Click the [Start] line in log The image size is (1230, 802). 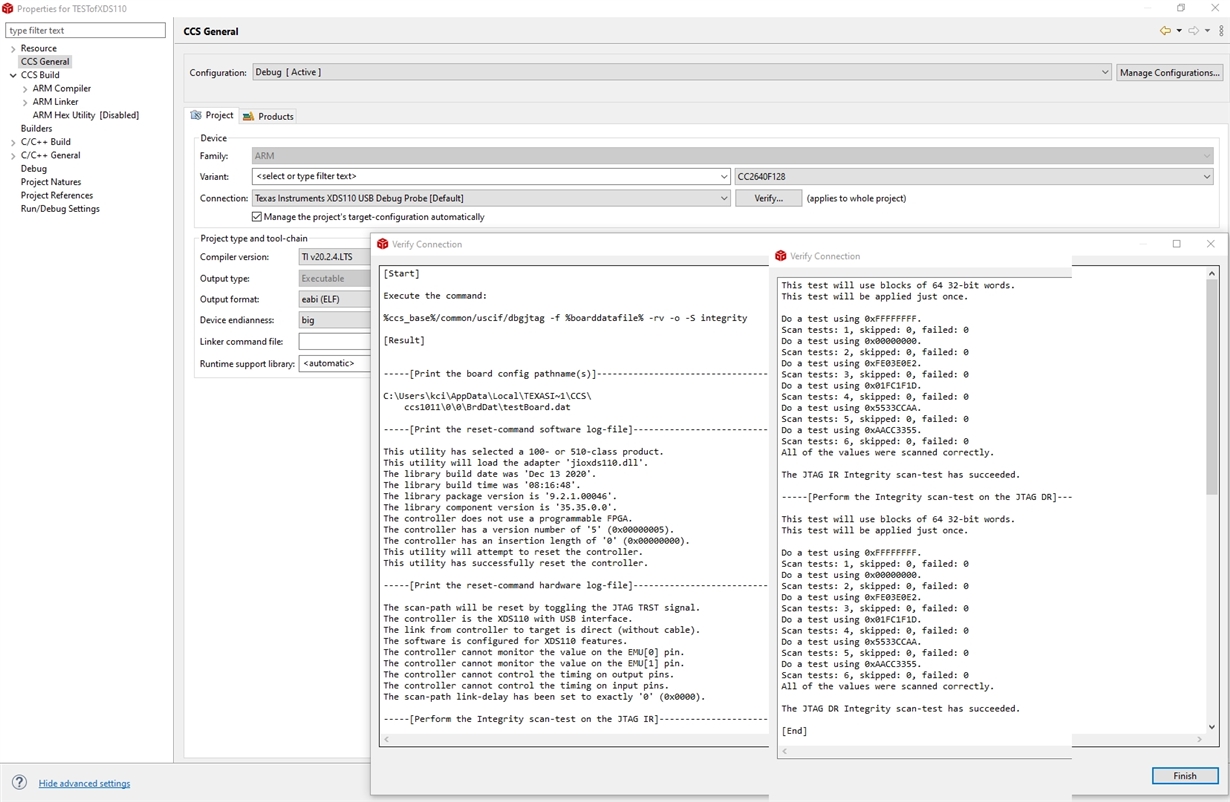402,273
